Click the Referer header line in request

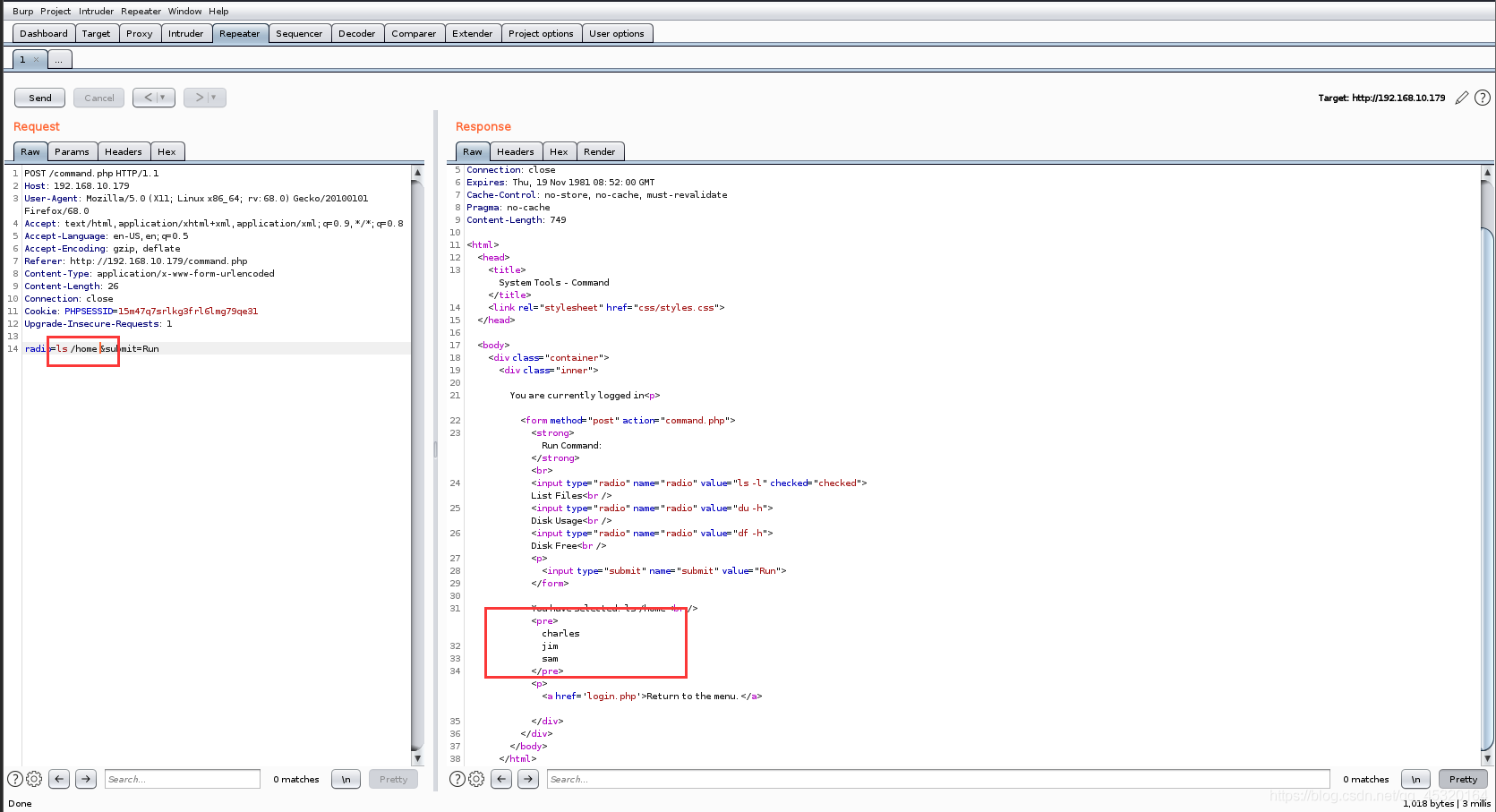pyautogui.click(x=136, y=261)
